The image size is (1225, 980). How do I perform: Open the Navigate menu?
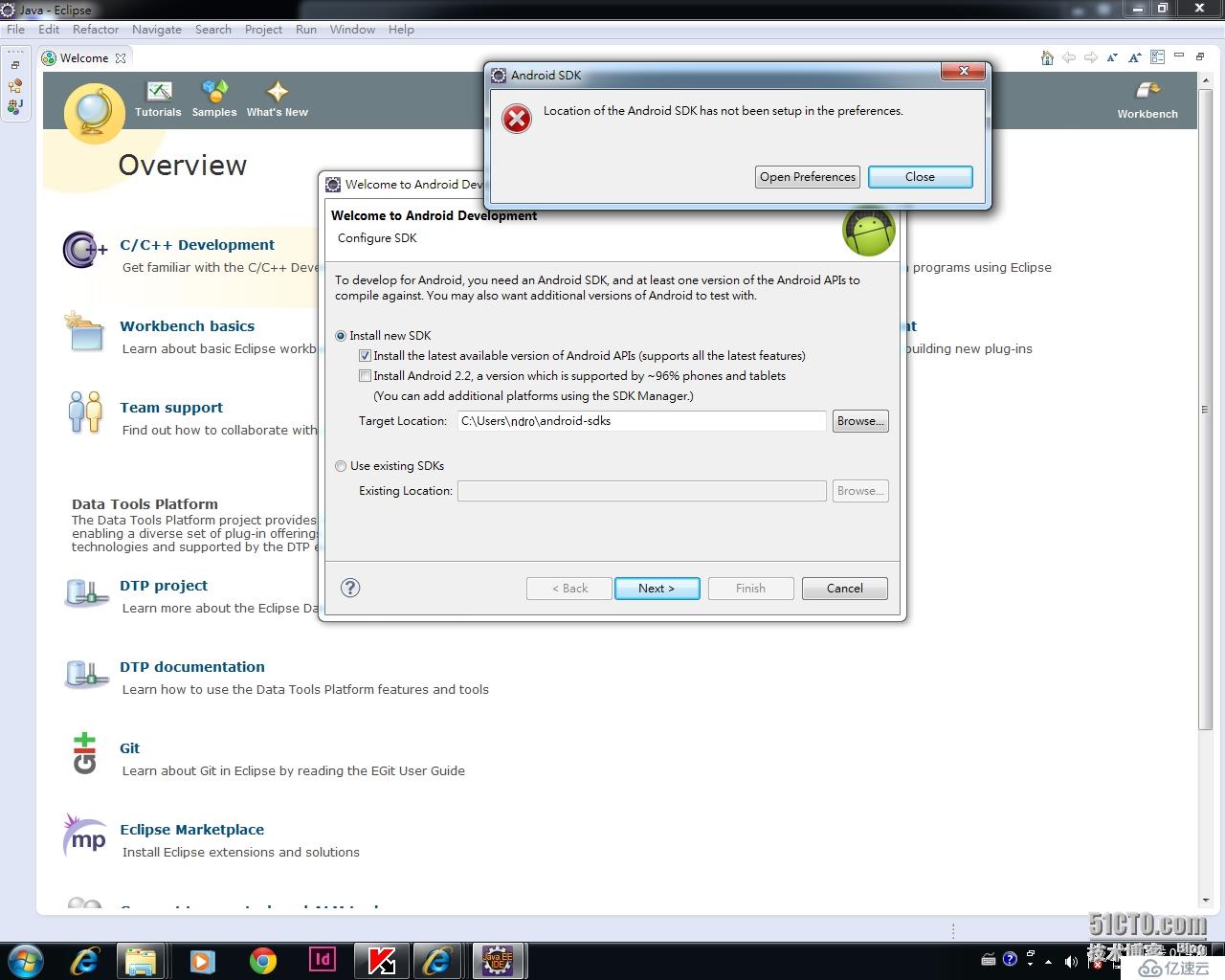[x=157, y=30]
